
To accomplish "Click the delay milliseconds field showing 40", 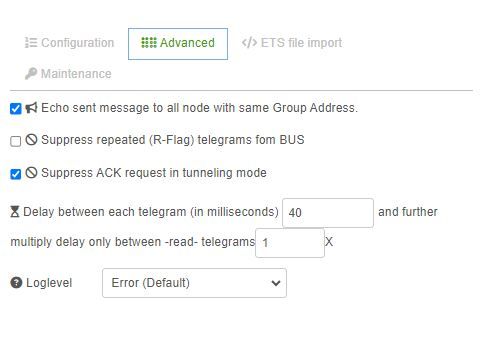I will pyautogui.click(x=328, y=213).
